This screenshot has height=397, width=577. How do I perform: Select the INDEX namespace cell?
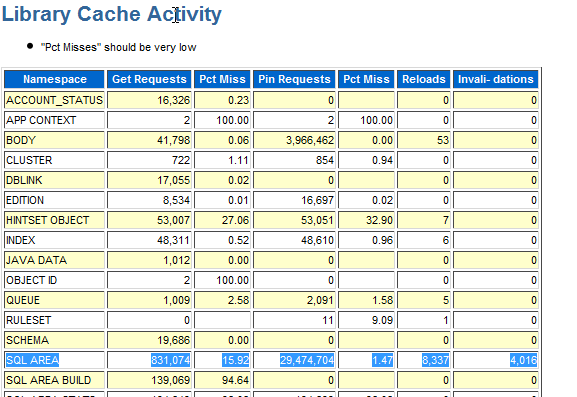point(54,240)
